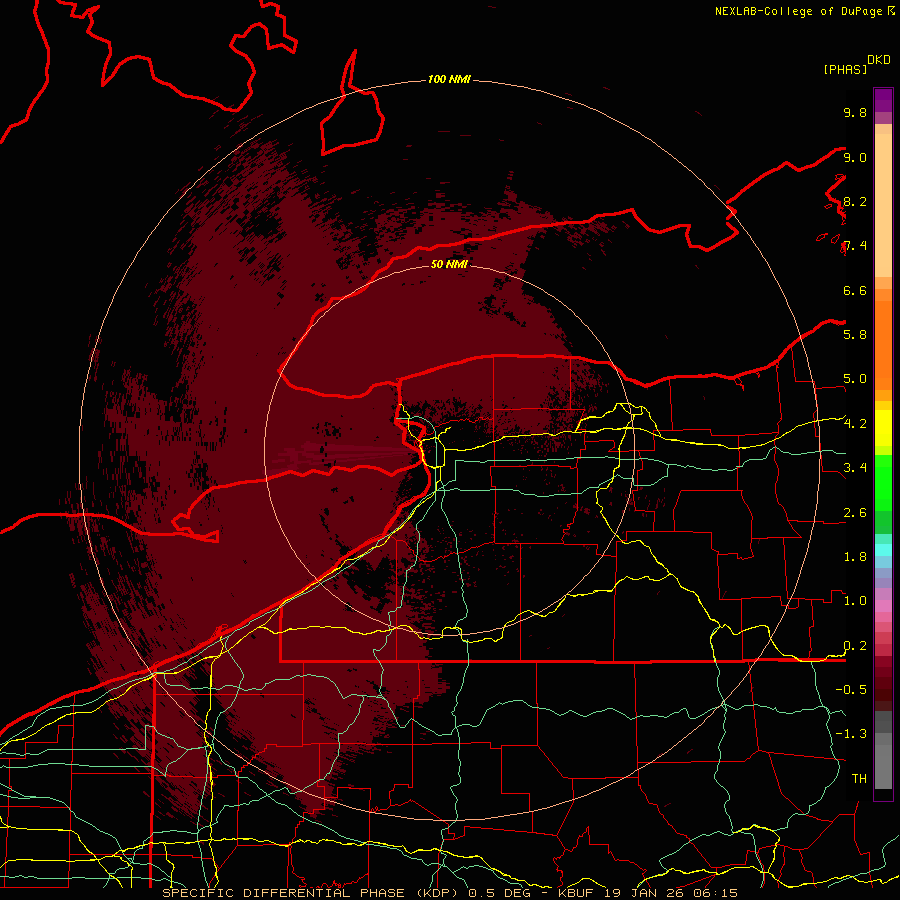This screenshot has height=900, width=900.
Task: Click the 50 NMI range ring label
Action: click(x=449, y=264)
